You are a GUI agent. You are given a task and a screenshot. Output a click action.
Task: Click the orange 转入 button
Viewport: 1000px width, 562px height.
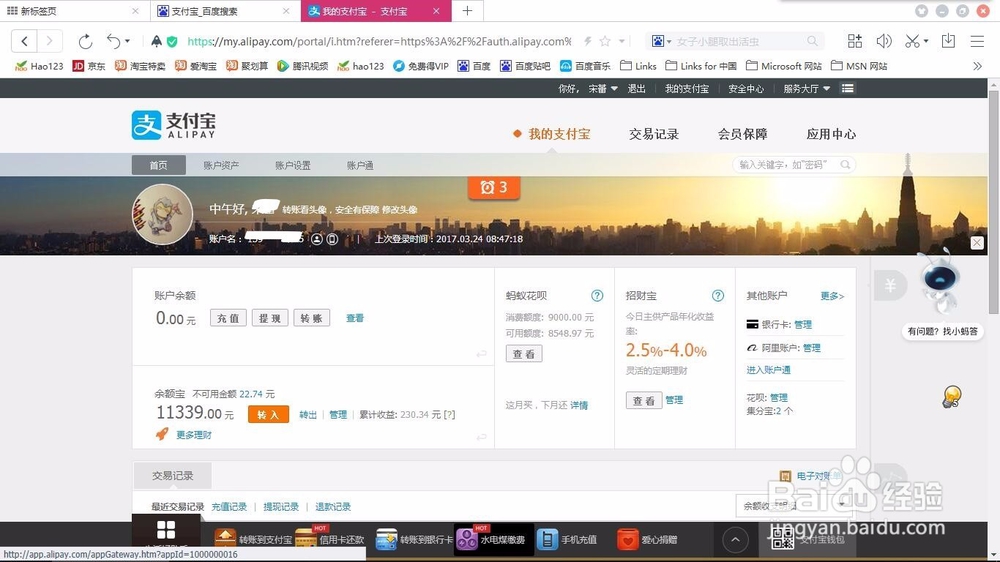point(268,415)
